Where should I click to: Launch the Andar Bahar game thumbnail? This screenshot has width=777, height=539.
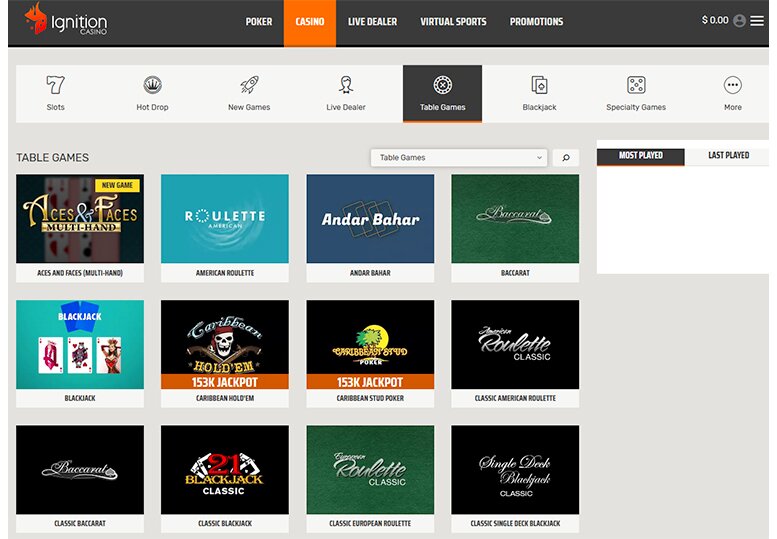tap(370, 218)
